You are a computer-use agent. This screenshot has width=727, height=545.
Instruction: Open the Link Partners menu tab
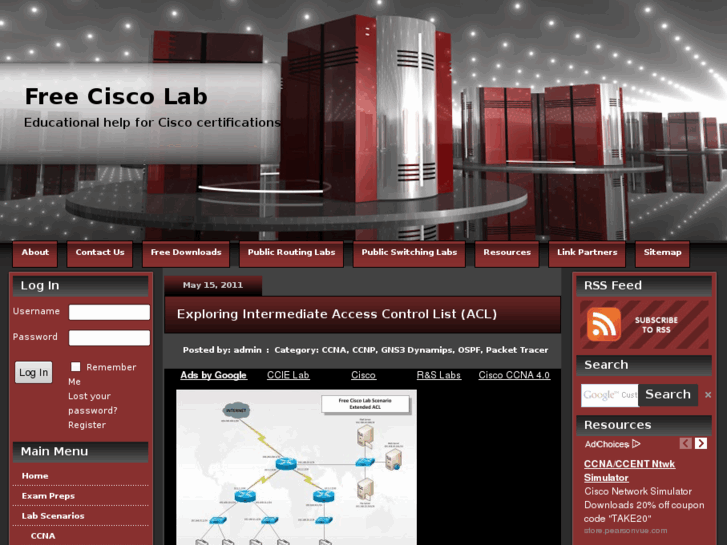coord(587,253)
